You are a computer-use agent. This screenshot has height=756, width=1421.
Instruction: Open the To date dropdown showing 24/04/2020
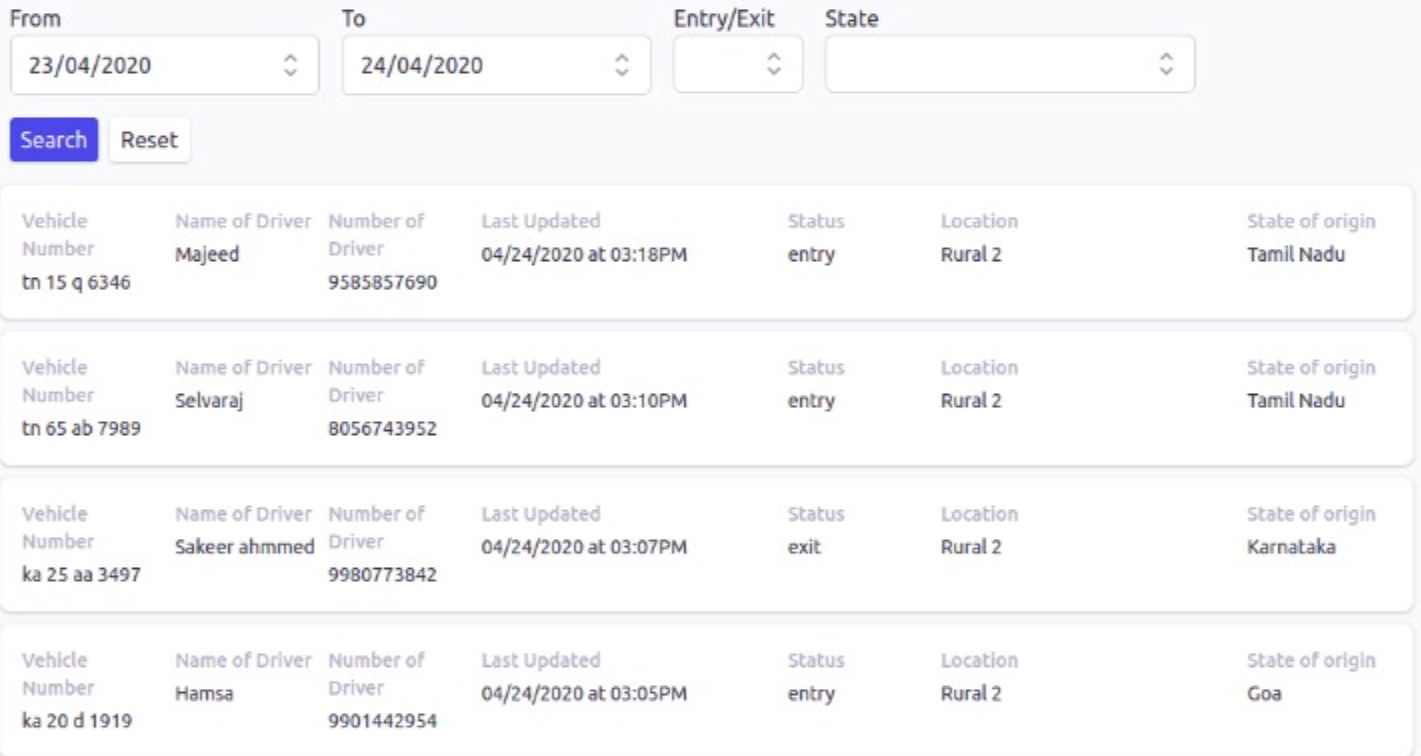point(496,66)
